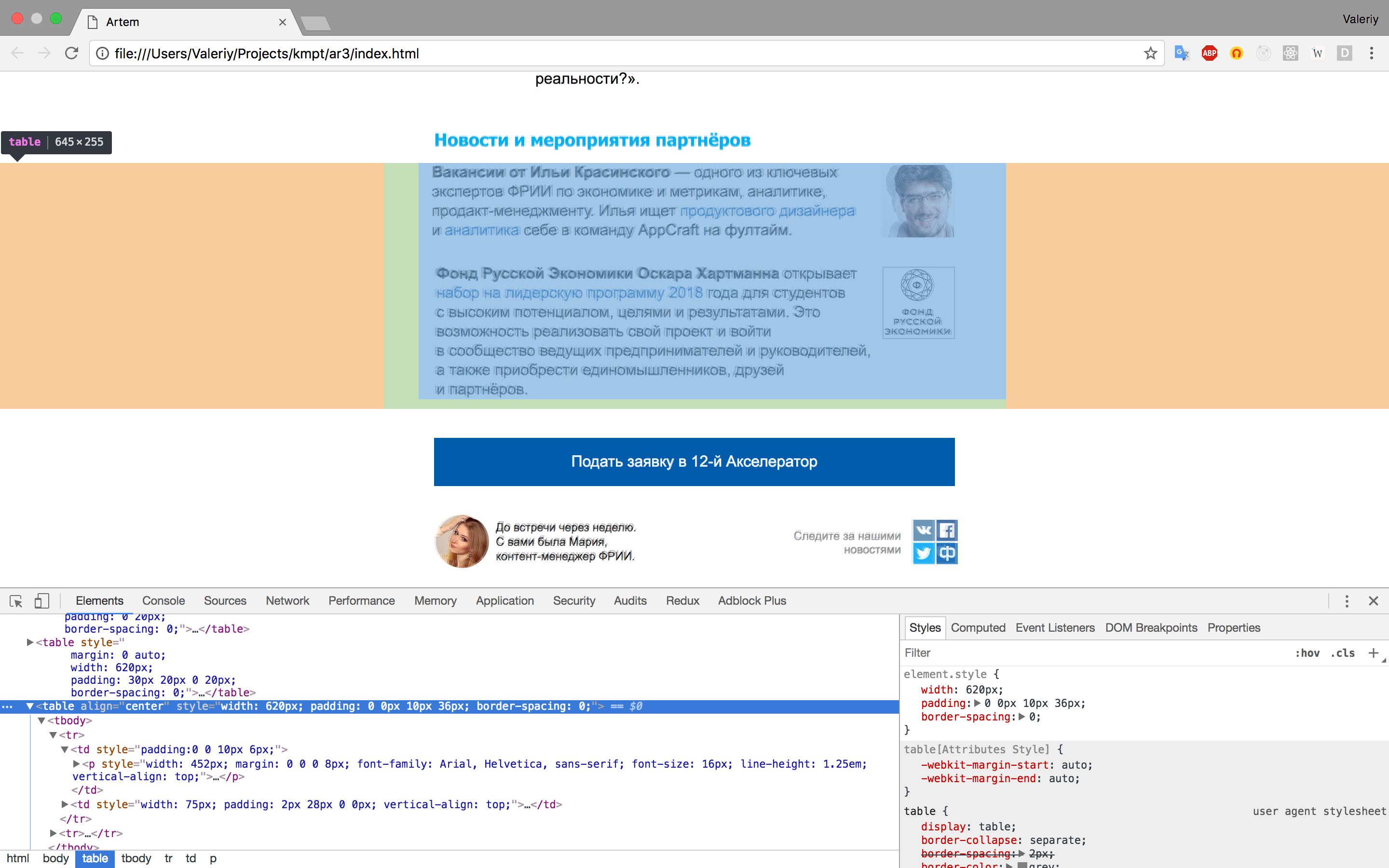Click the grey border-color swatch in Styles
Screen dimensions: 1389x868
(x=1022, y=865)
